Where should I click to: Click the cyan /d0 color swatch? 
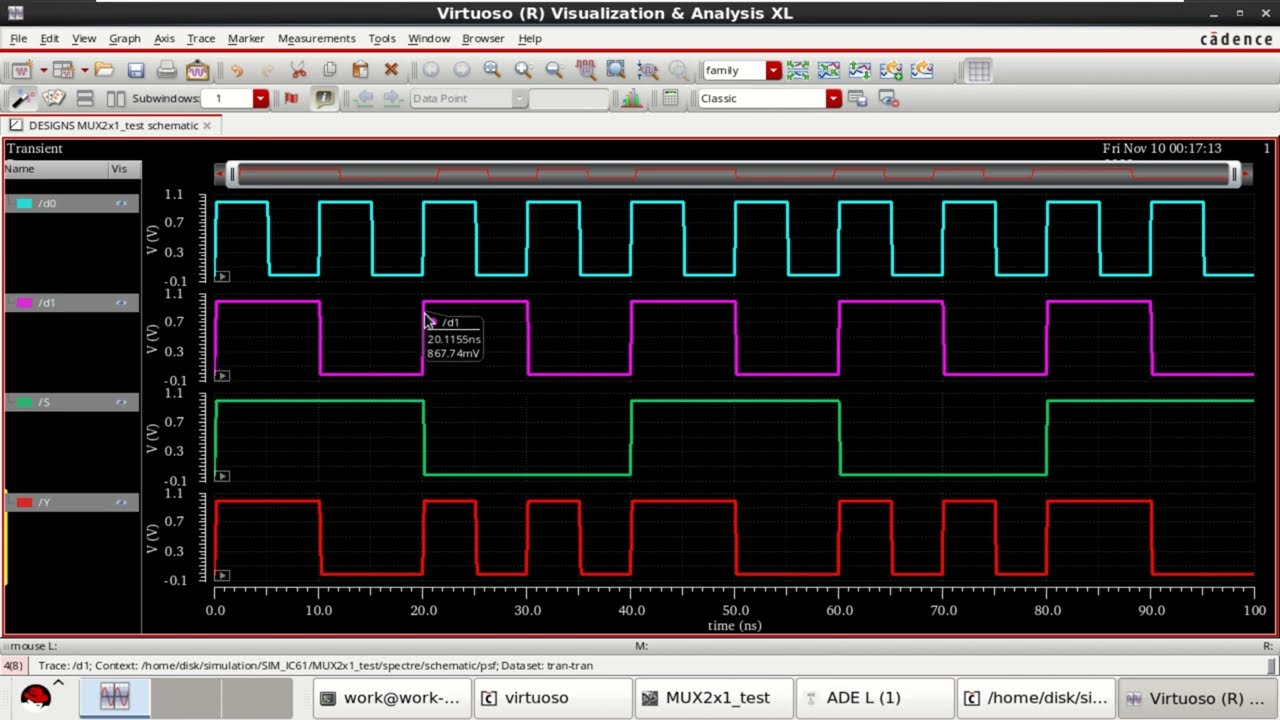[x=24, y=203]
